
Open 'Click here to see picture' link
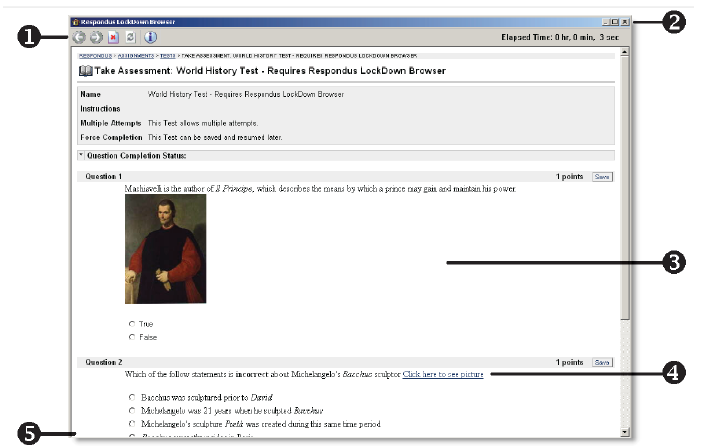click(x=443, y=374)
